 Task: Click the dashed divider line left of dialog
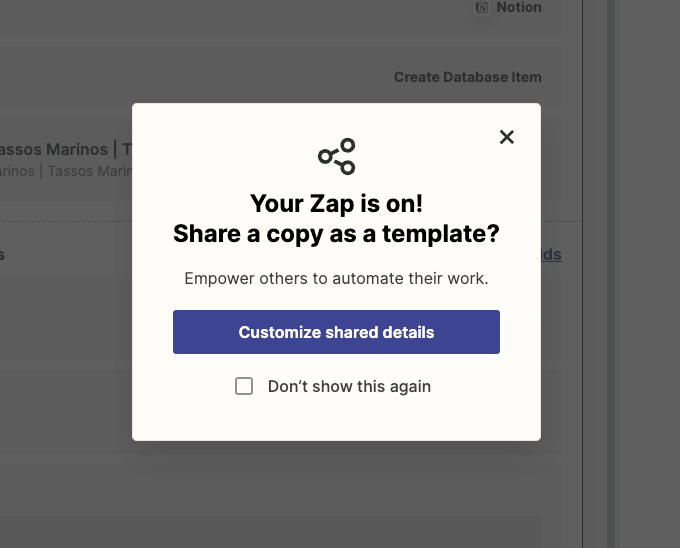(x=66, y=222)
